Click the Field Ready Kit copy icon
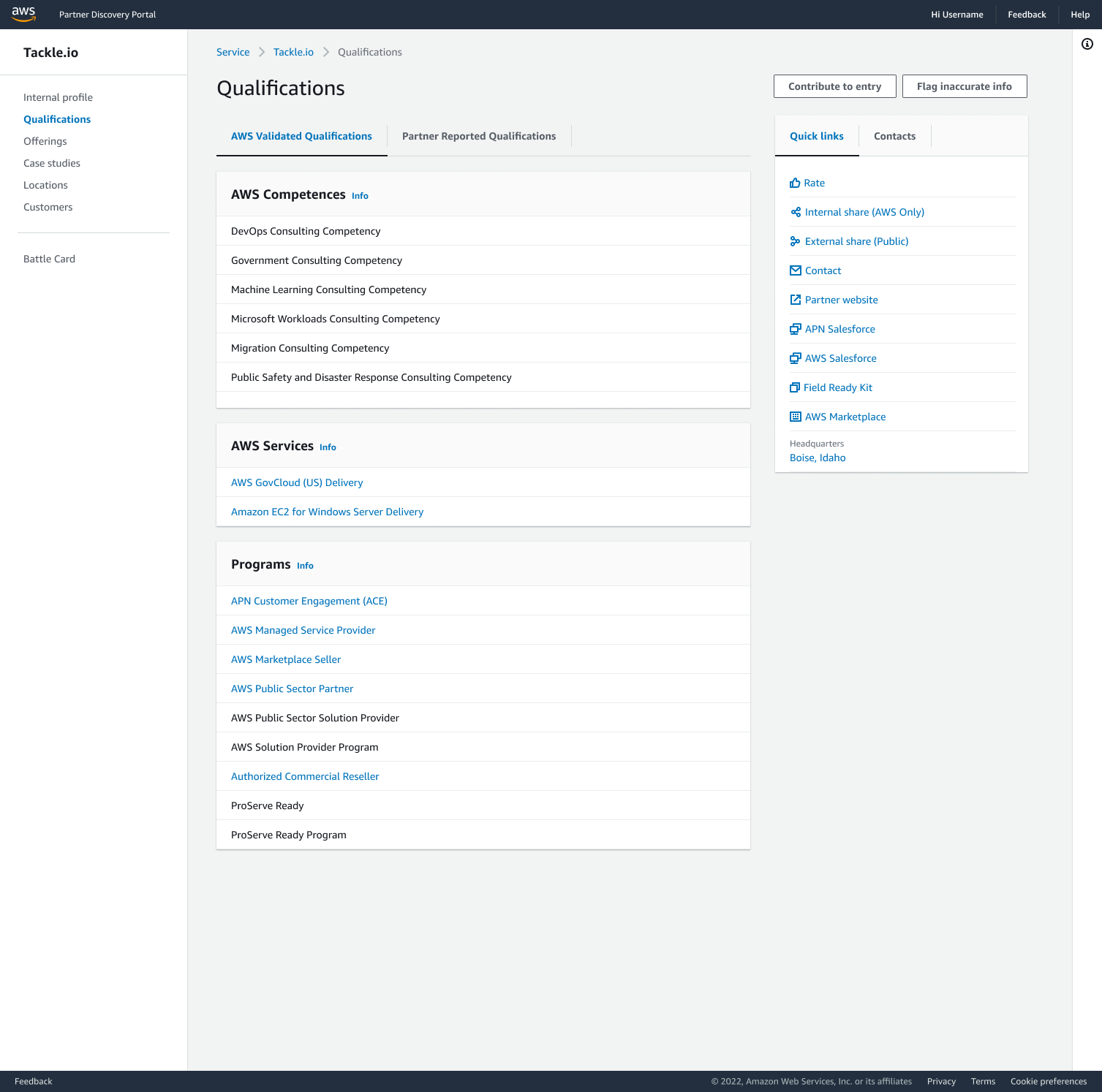 tap(795, 387)
